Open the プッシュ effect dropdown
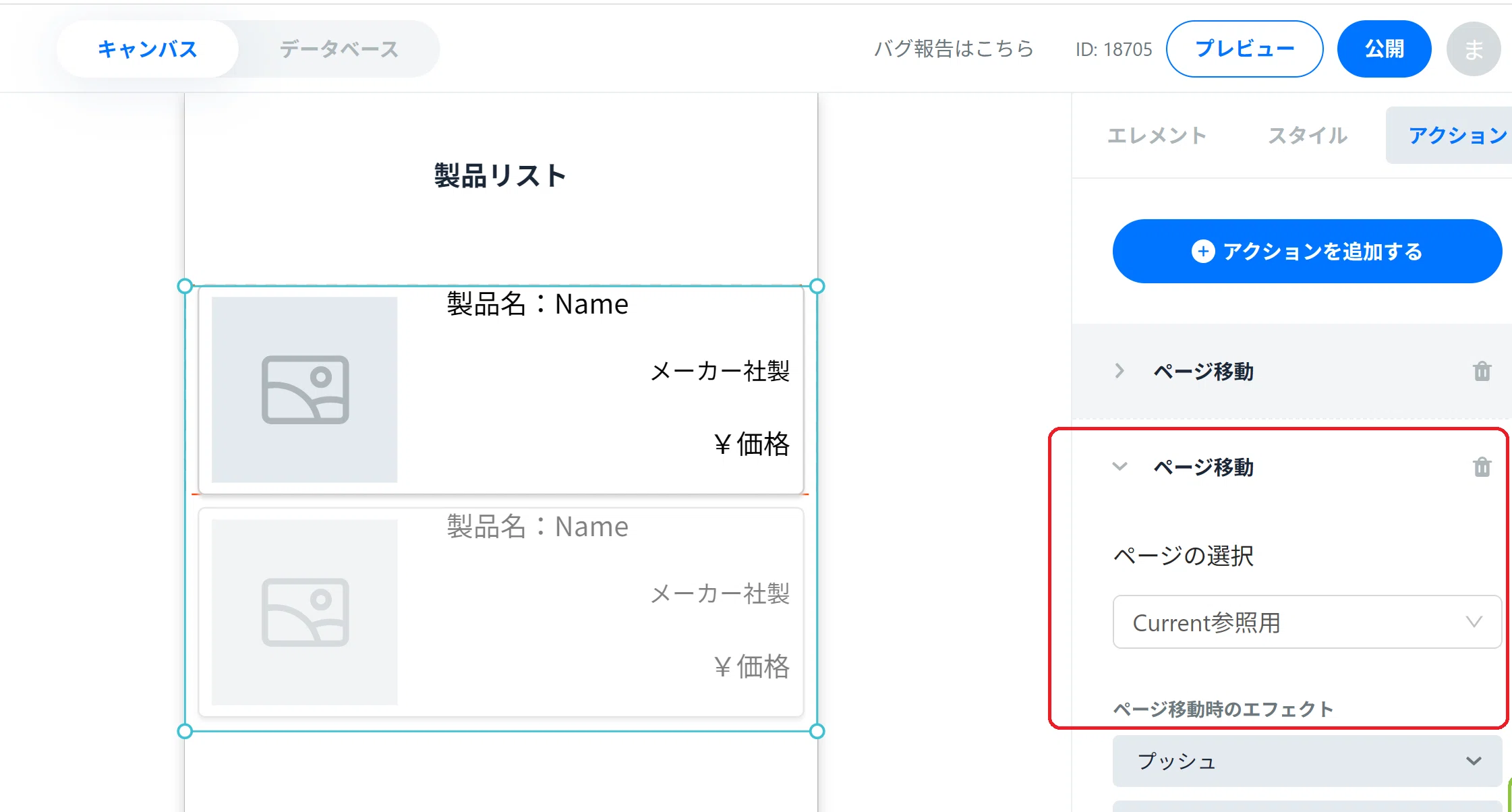 (x=1307, y=761)
